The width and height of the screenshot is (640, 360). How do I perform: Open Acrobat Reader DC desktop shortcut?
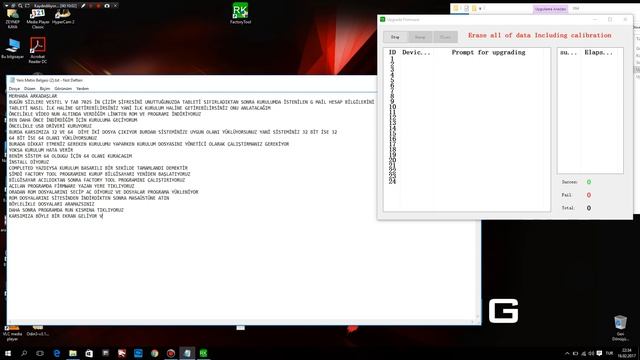coord(38,50)
